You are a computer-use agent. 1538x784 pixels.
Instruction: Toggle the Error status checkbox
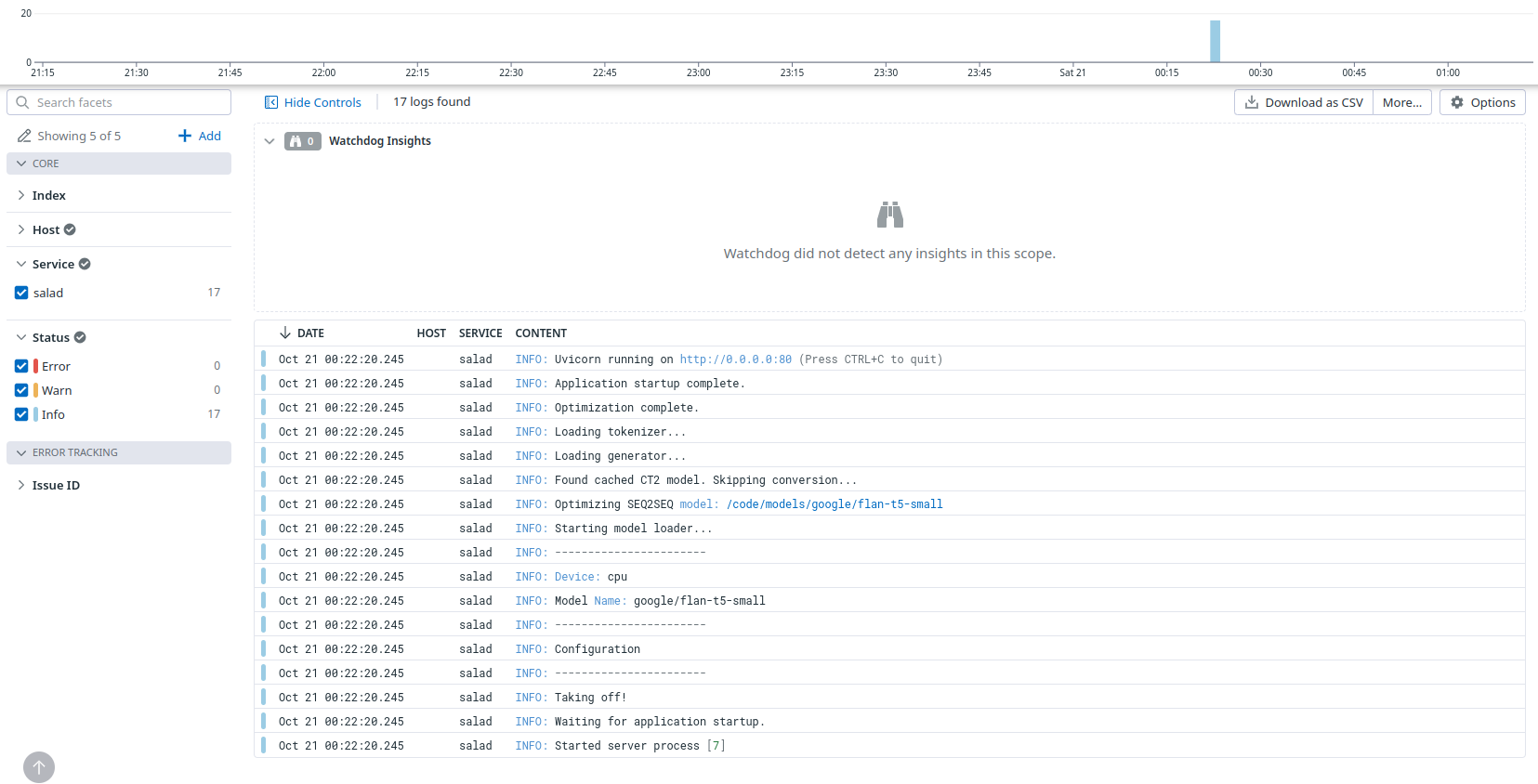tap(21, 366)
